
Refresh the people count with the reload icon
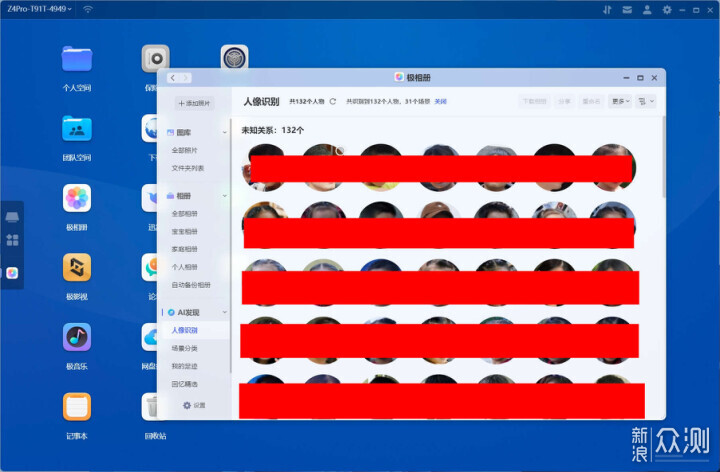[x=333, y=101]
